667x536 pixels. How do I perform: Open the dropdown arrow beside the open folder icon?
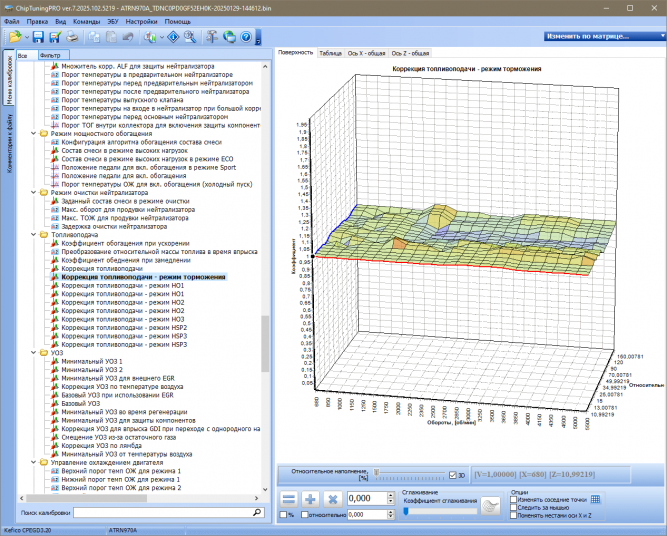coord(26,37)
